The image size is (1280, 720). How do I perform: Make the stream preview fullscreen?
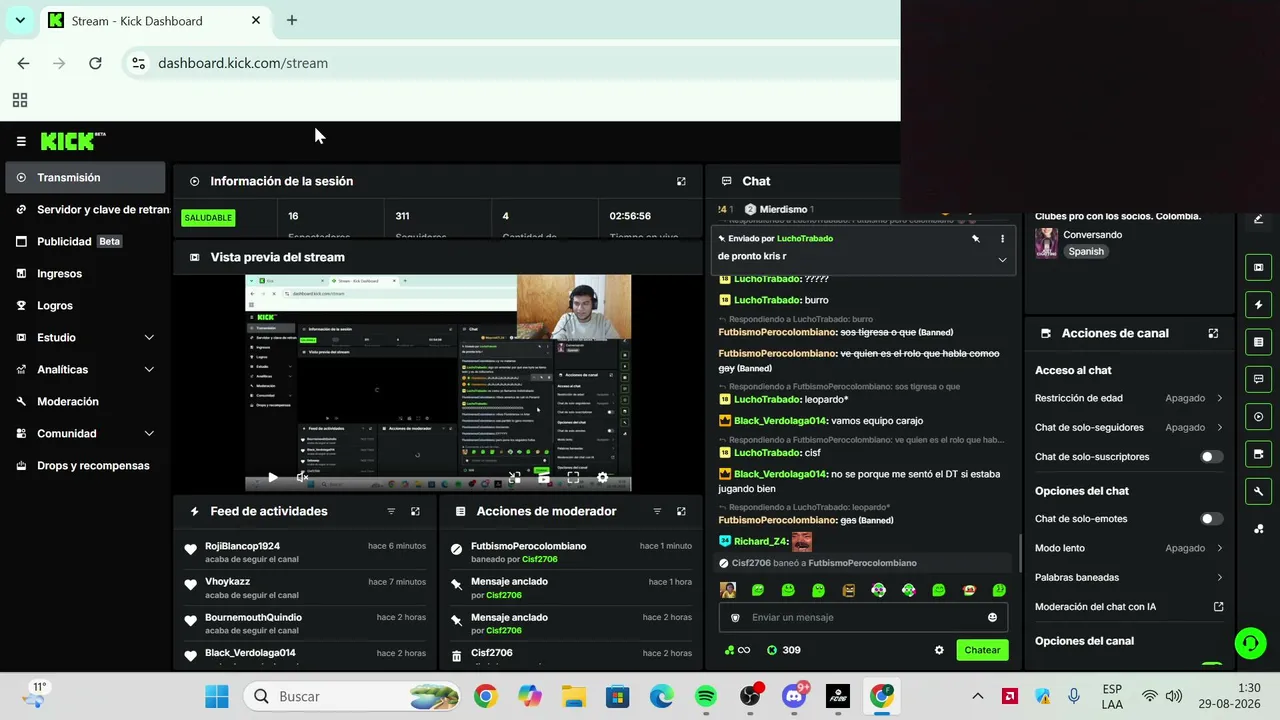[573, 478]
